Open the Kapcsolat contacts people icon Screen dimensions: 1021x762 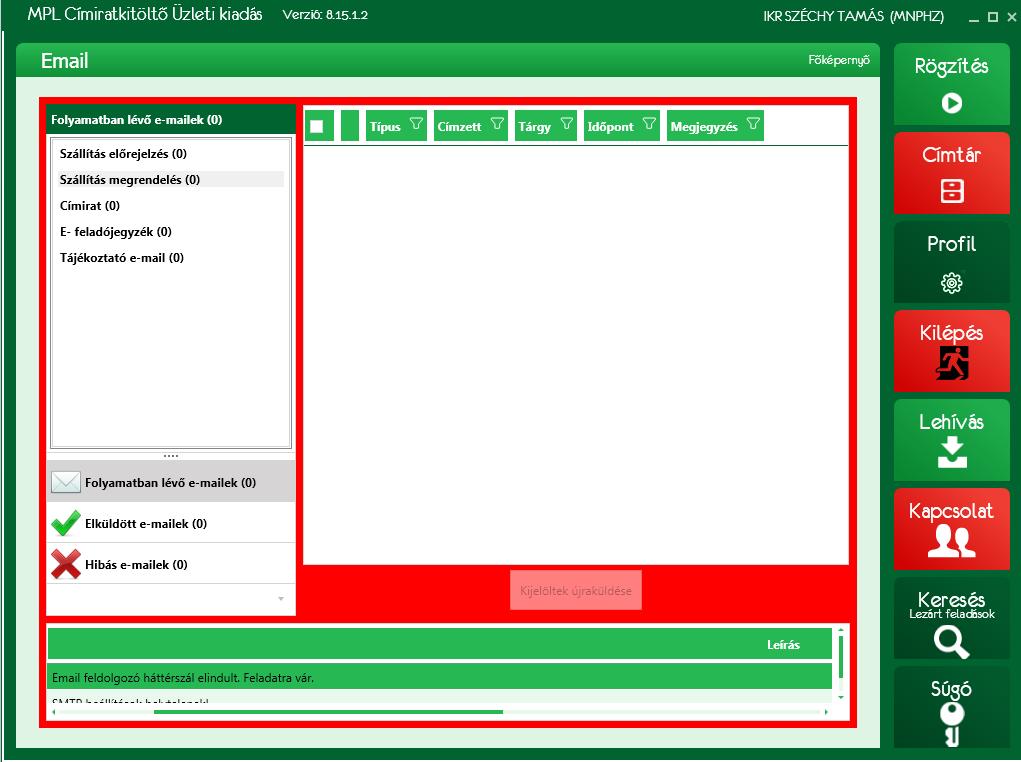tap(951, 541)
